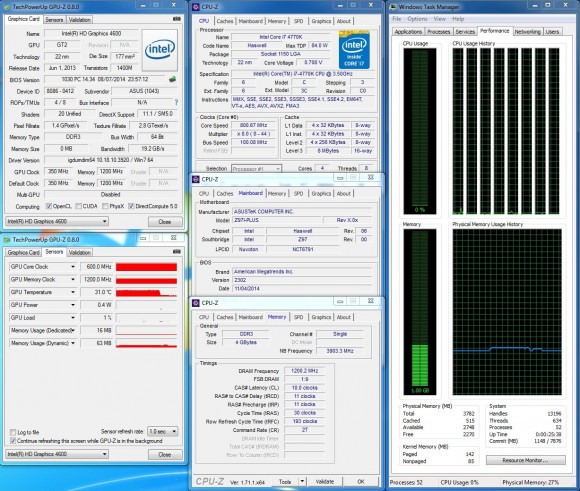The image size is (580, 491).
Task: Toggle the CUDA checkbox
Action: coord(78,206)
